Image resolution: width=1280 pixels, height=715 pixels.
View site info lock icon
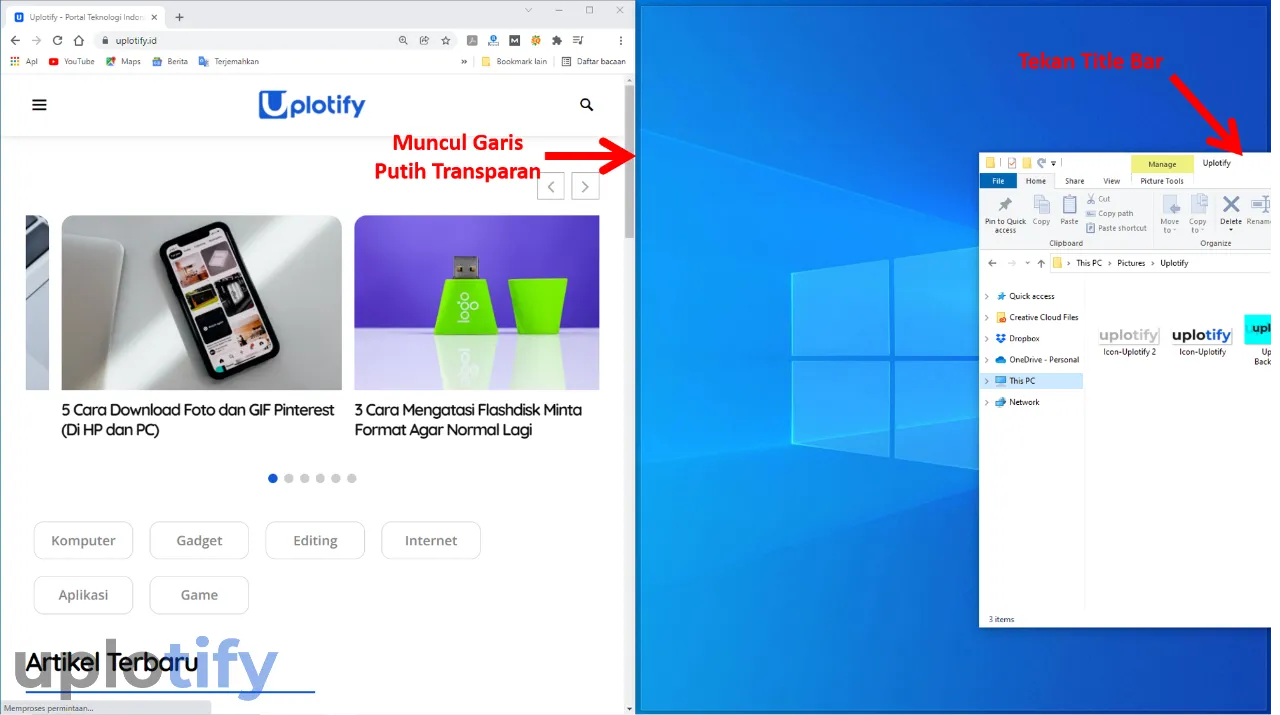tap(104, 41)
